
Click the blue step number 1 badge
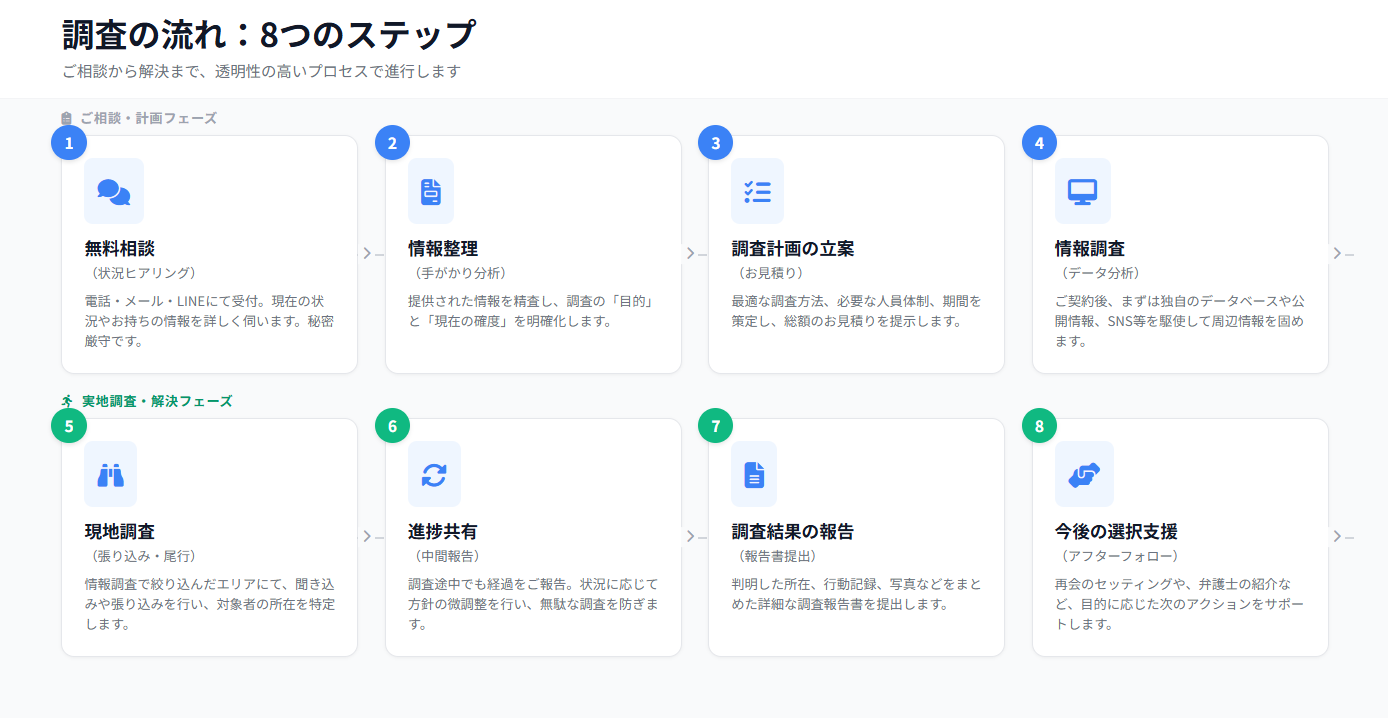69,143
